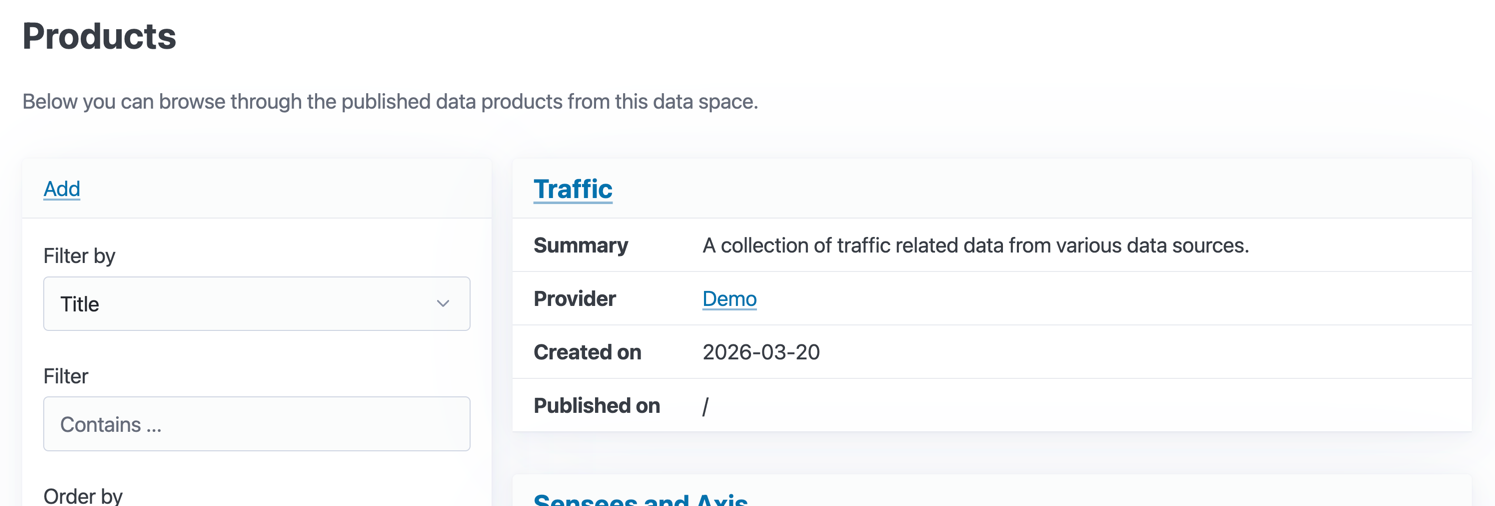Click the Products page heading
Image resolution: width=1495 pixels, height=506 pixels.
(x=99, y=37)
